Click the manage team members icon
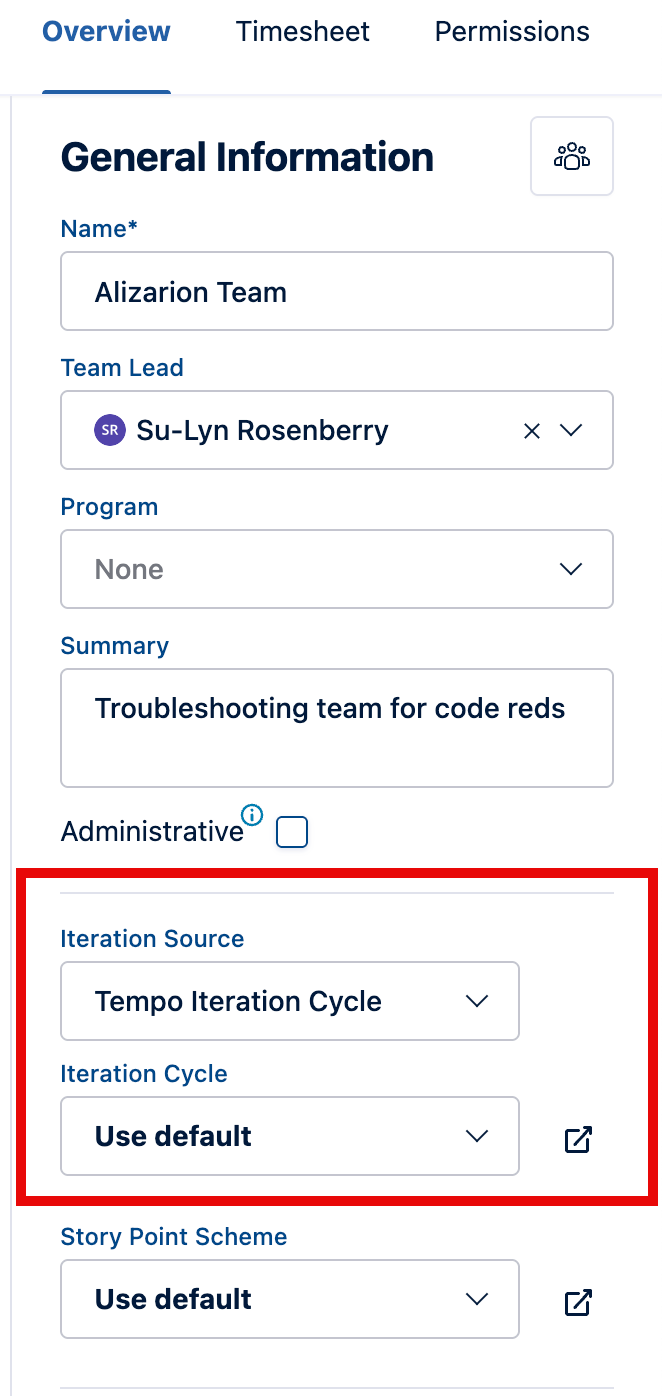662x1396 pixels. coord(571,156)
